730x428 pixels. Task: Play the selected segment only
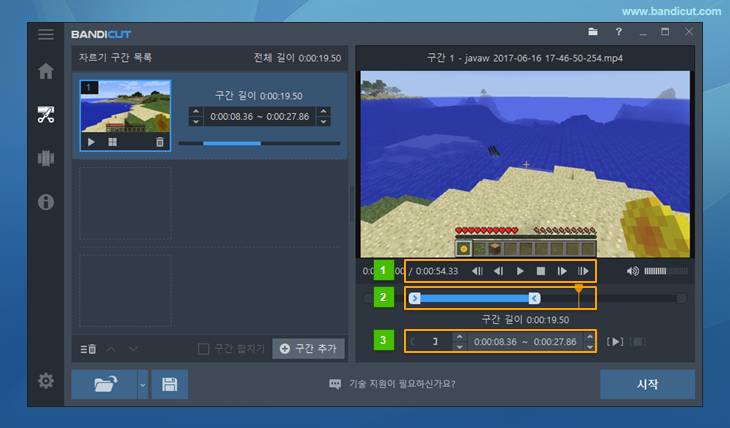[x=615, y=342]
